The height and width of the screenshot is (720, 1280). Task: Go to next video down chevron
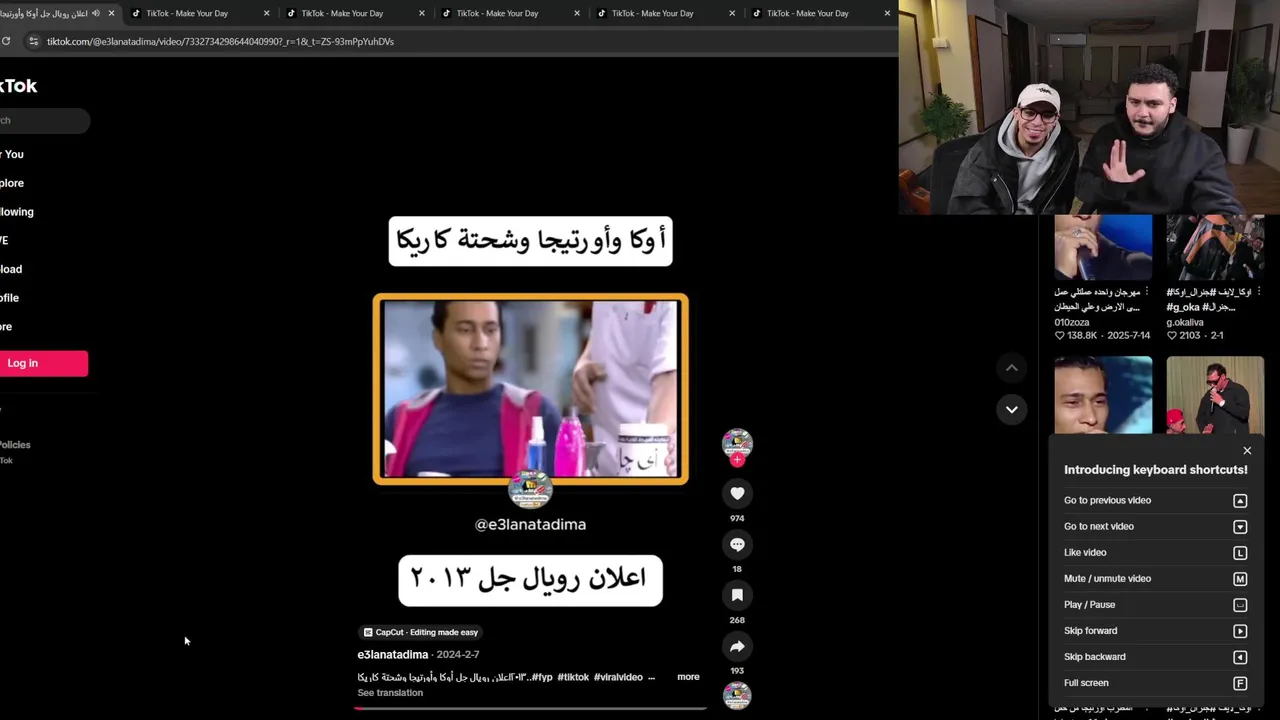(1011, 409)
